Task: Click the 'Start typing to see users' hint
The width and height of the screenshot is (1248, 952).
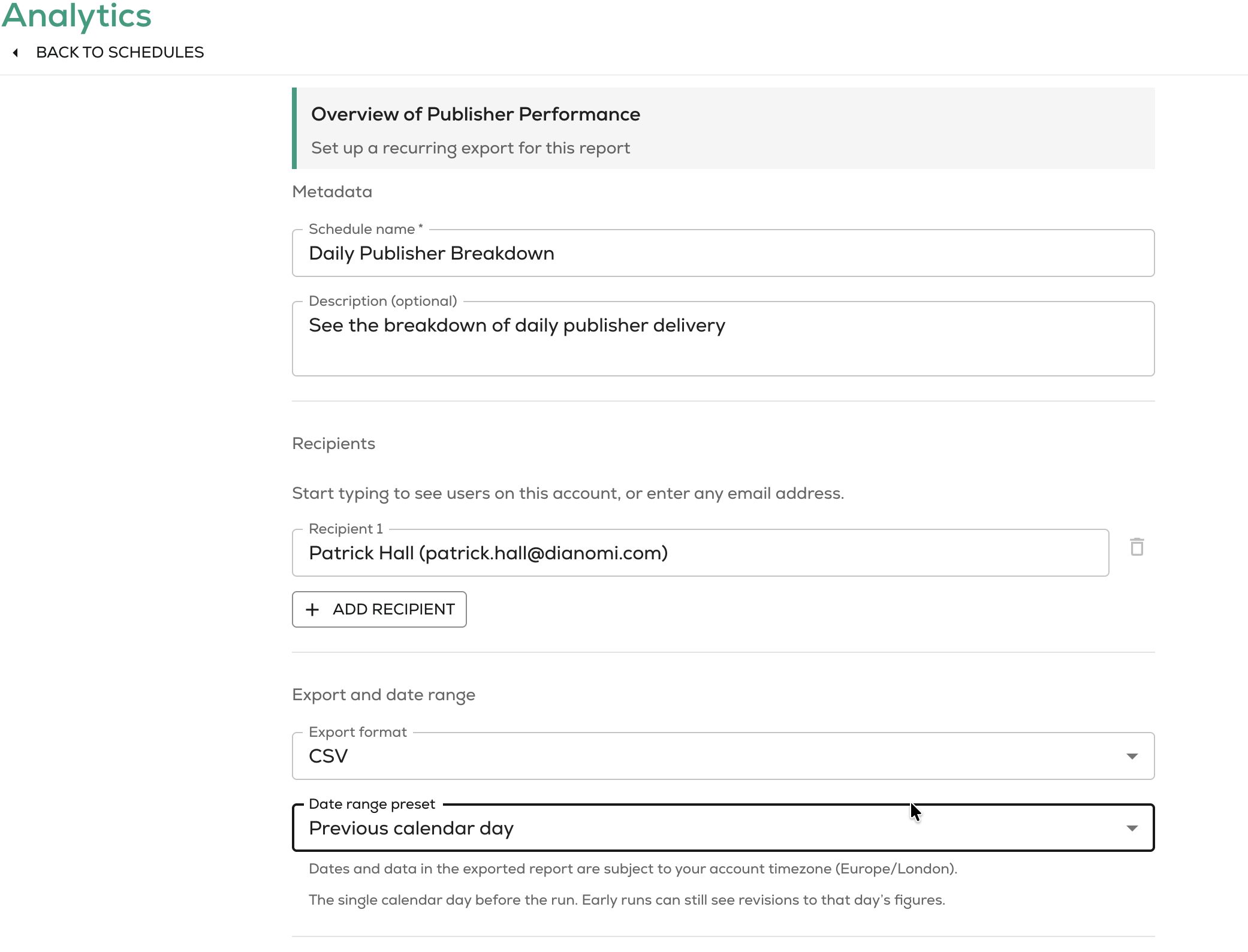Action: click(568, 493)
